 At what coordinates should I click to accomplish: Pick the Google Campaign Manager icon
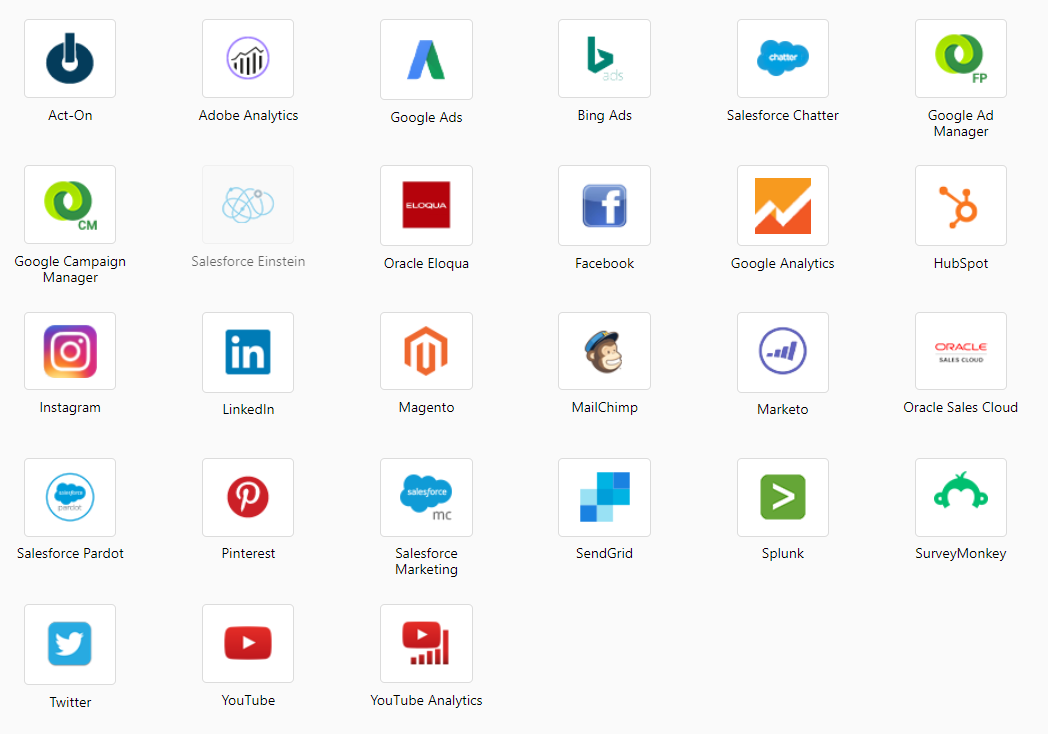click(x=70, y=205)
